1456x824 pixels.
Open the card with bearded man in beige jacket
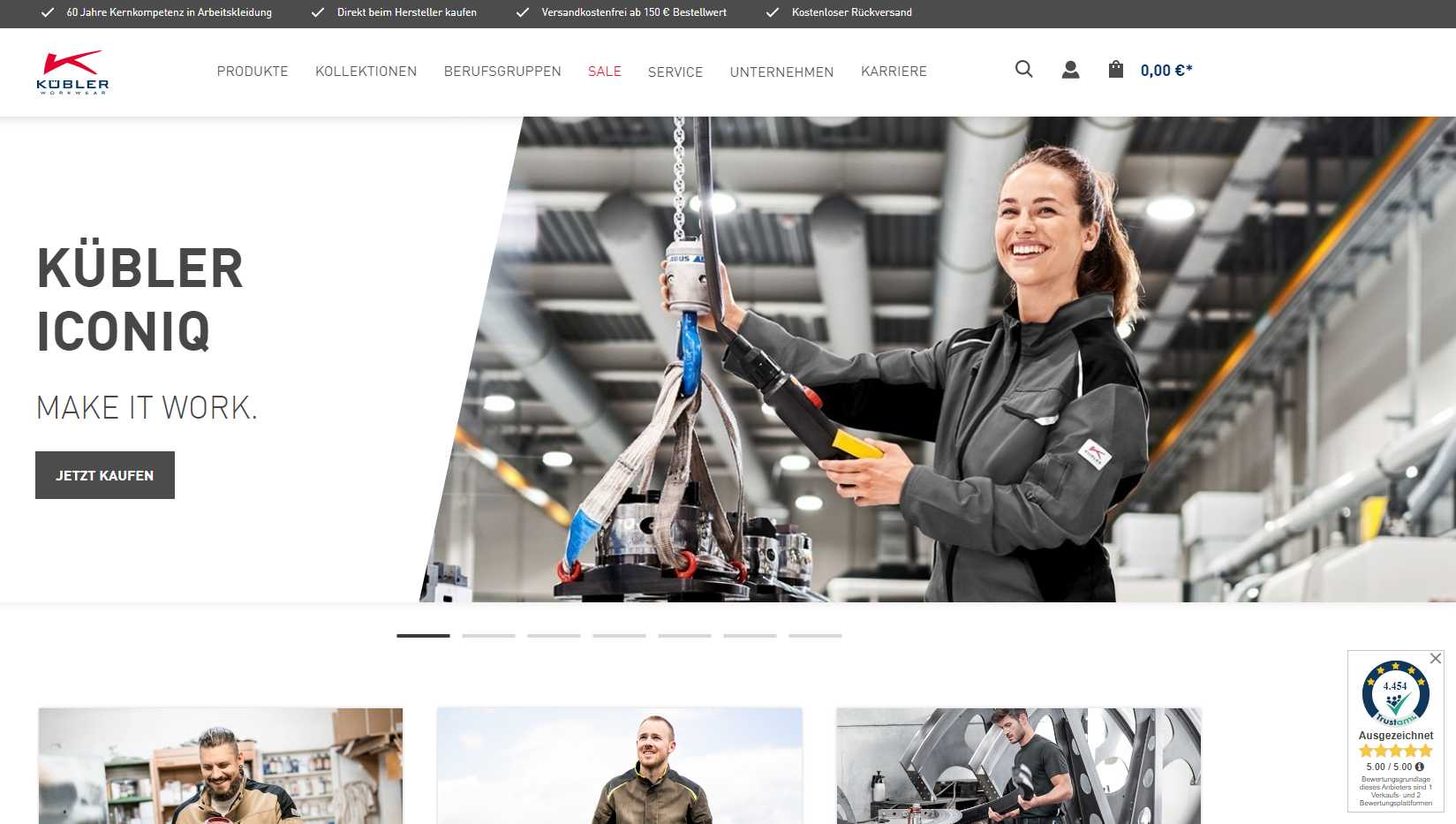coord(221,766)
